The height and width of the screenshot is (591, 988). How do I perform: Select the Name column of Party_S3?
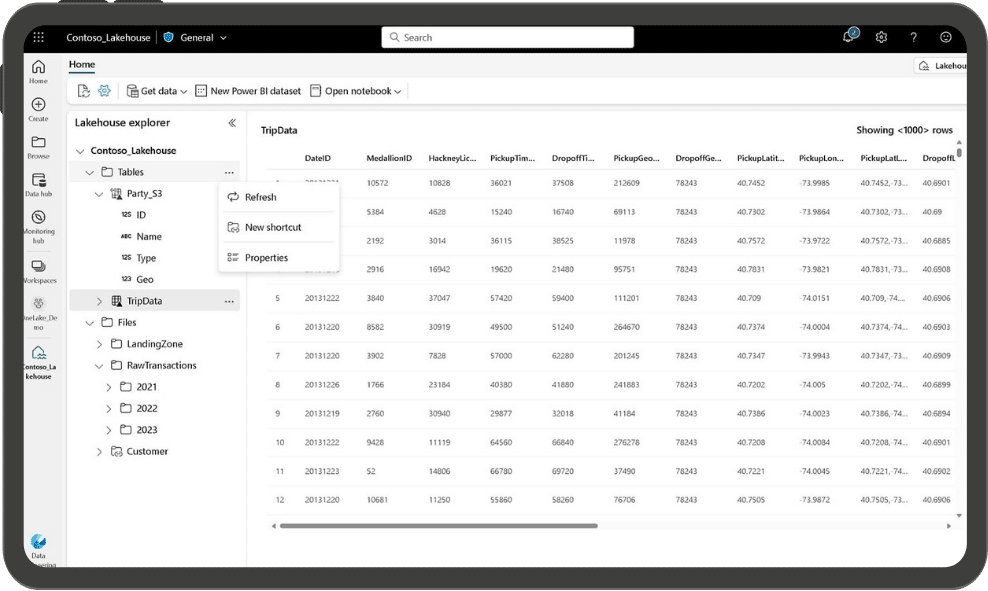point(149,236)
